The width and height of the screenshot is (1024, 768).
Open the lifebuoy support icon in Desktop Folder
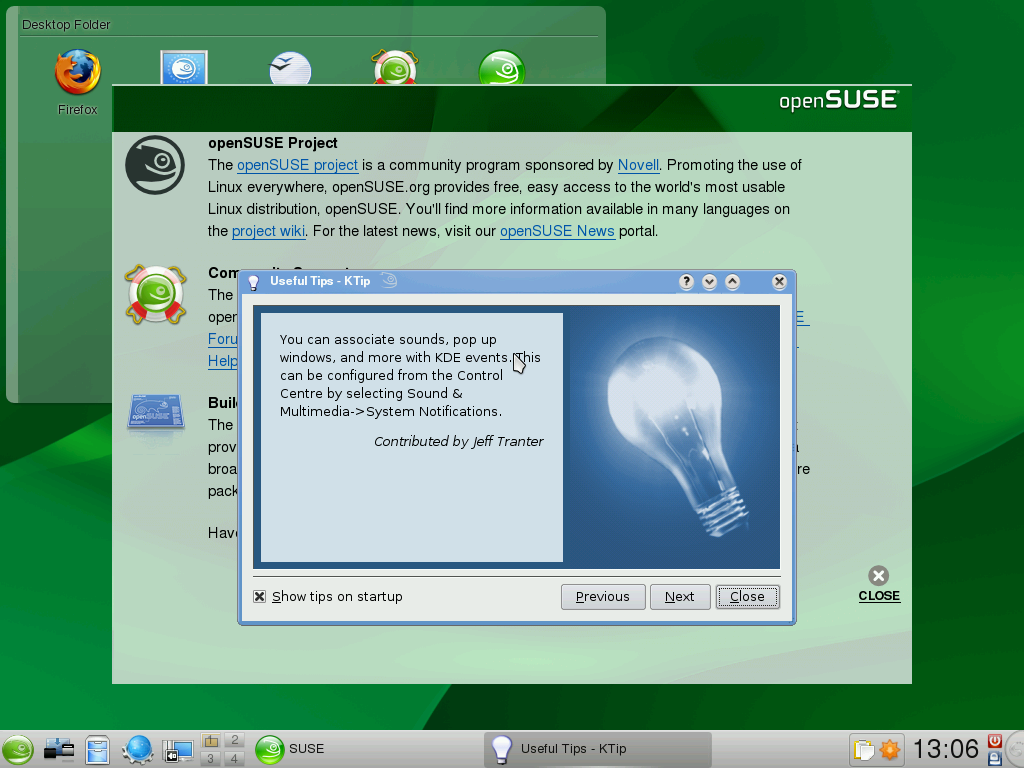[x=395, y=68]
